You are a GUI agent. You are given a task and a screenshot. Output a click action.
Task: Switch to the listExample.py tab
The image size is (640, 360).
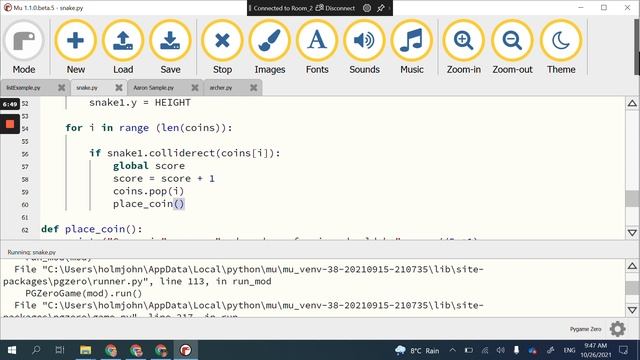tap(24, 88)
